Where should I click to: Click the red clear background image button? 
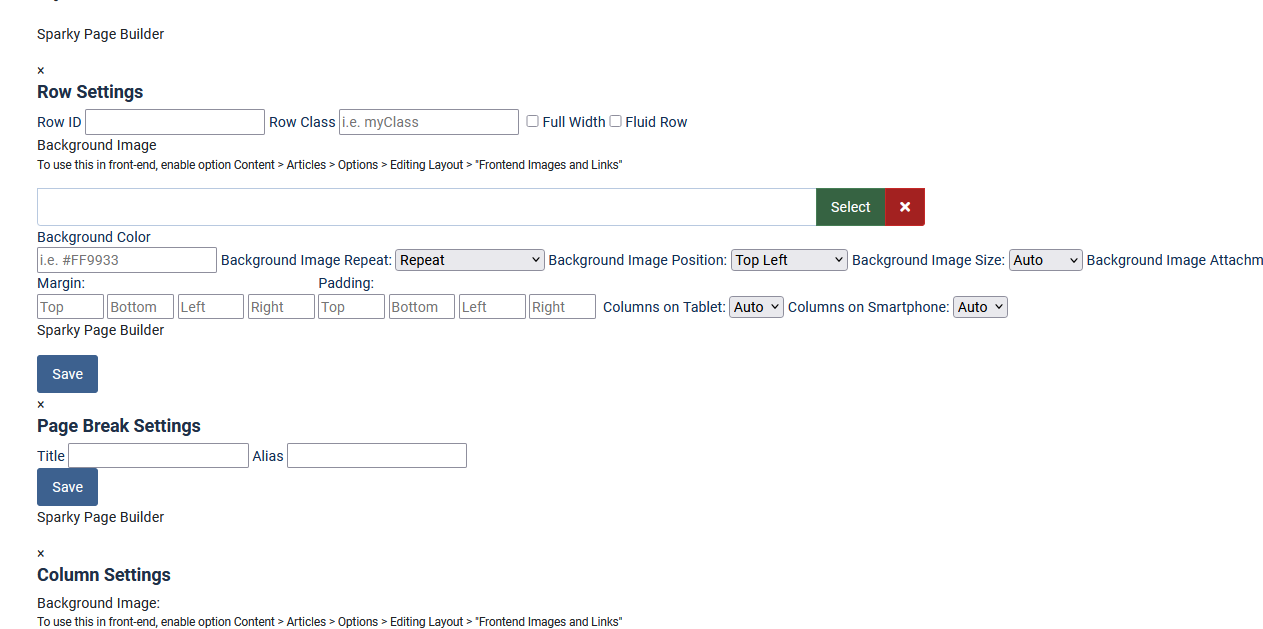tap(905, 207)
